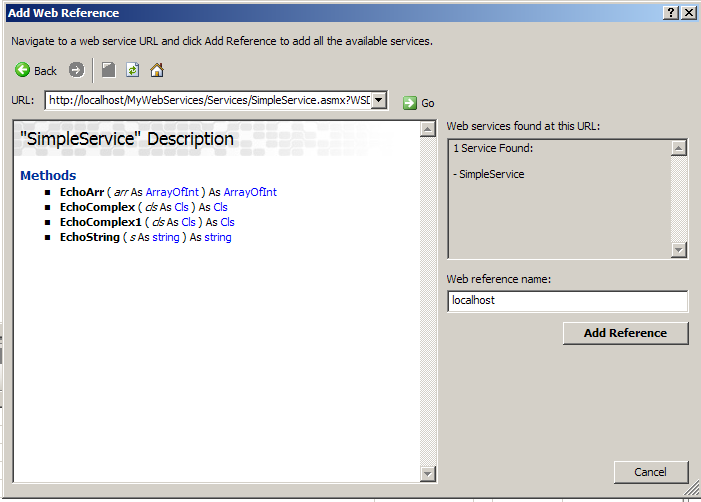Screen dimensions: 701x502
Task: Click the Cancel button
Action: (650, 472)
